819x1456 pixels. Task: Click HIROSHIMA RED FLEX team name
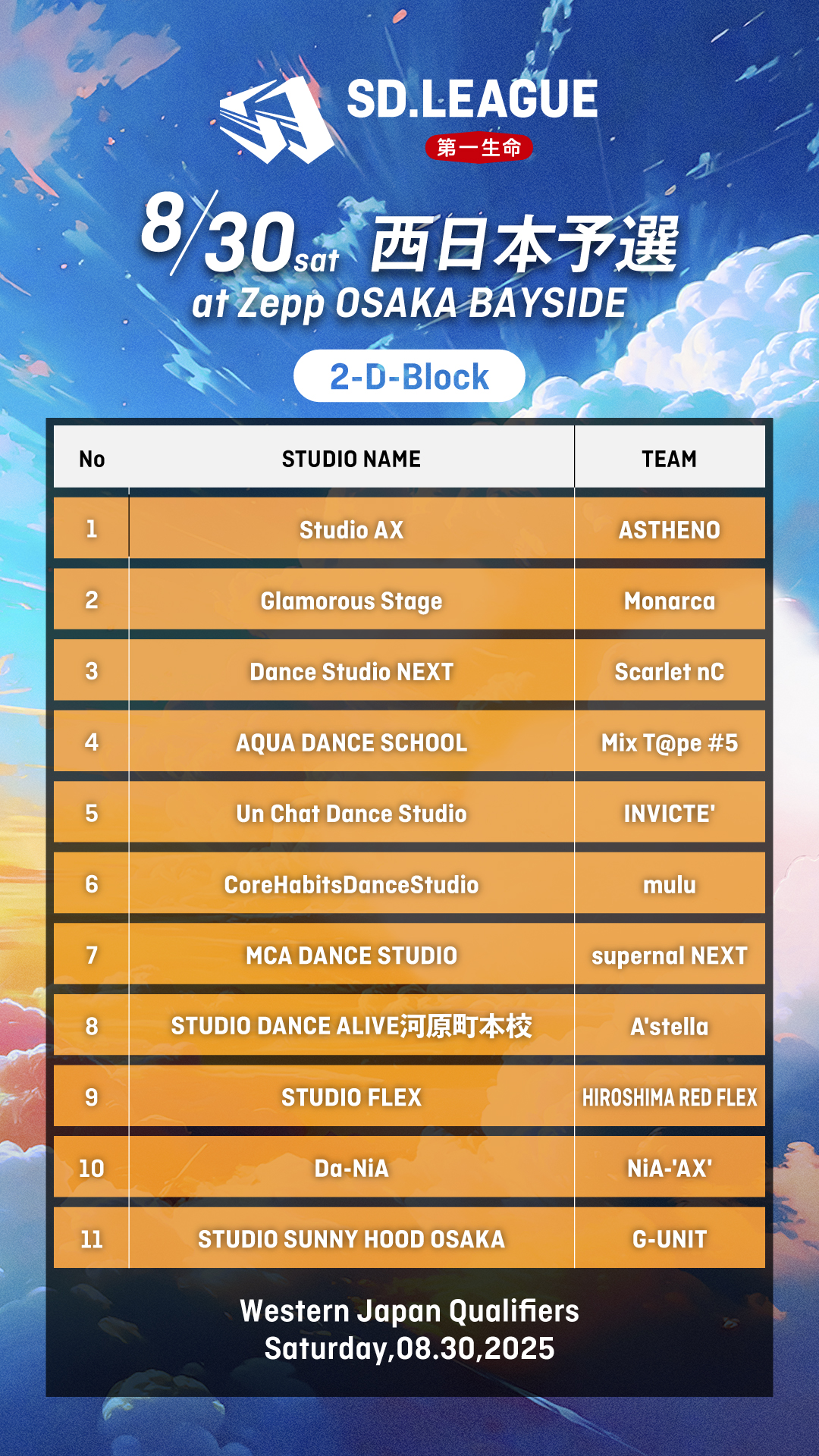pyautogui.click(x=669, y=1097)
